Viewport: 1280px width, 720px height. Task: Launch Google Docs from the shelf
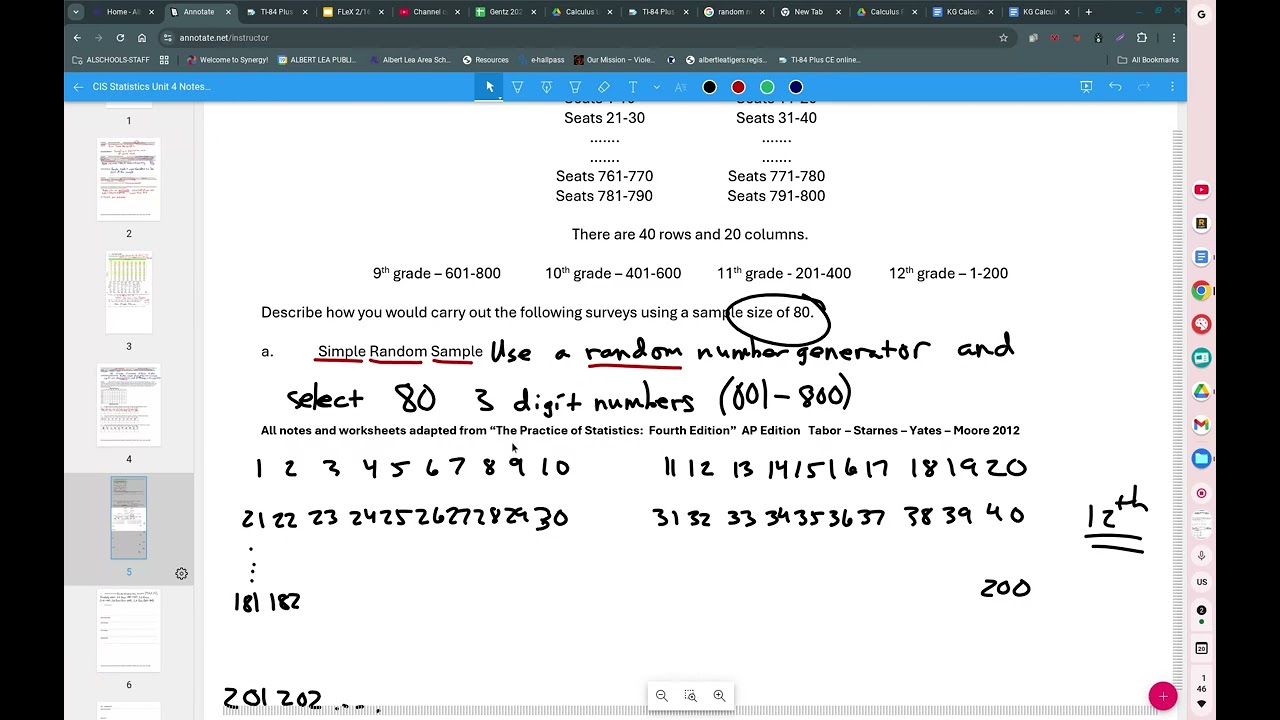pyautogui.click(x=1201, y=257)
